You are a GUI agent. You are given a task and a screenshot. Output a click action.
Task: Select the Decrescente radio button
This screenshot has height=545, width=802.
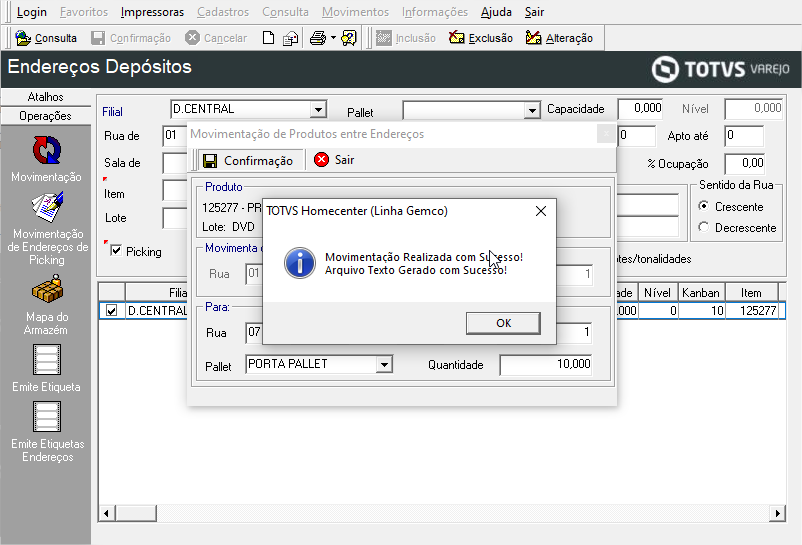pos(704,227)
